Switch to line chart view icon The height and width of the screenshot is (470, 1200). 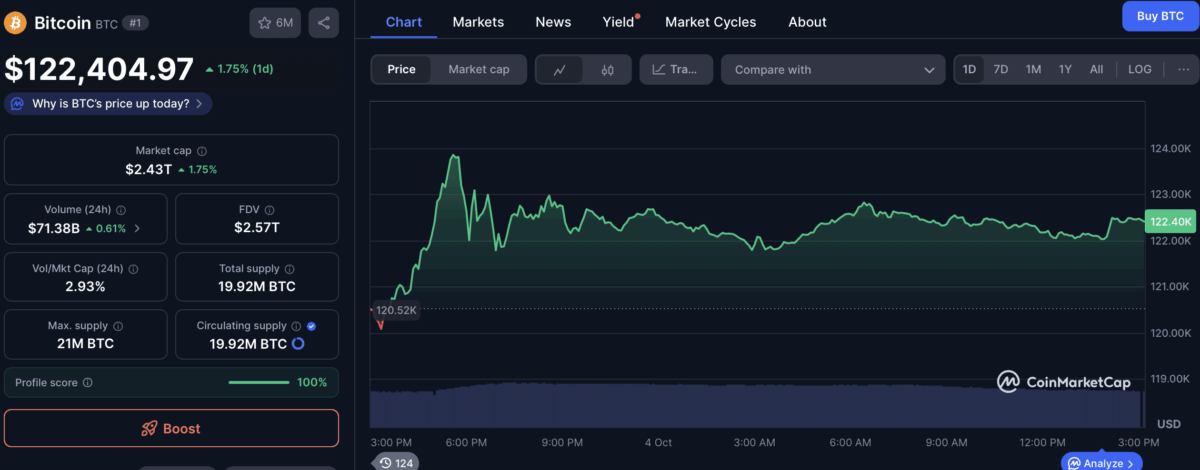tap(560, 70)
